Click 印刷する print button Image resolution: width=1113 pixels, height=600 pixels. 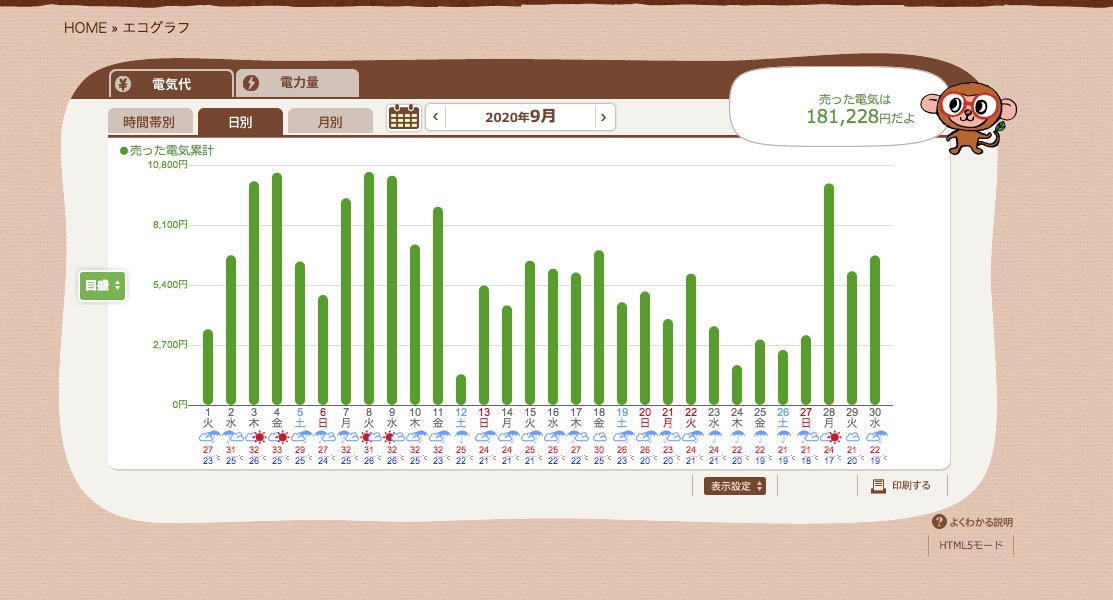[x=903, y=486]
